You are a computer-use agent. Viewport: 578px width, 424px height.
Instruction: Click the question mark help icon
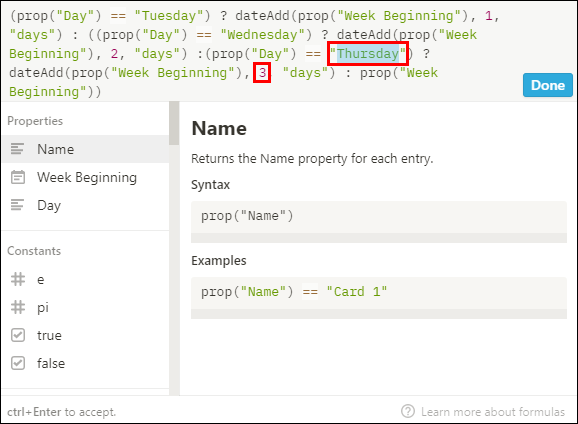coord(408,411)
